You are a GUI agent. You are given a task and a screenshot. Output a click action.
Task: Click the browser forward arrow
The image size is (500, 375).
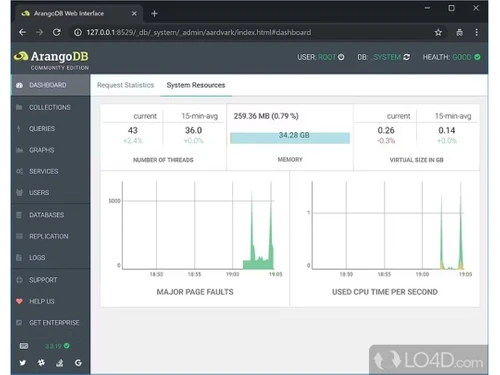(39, 32)
